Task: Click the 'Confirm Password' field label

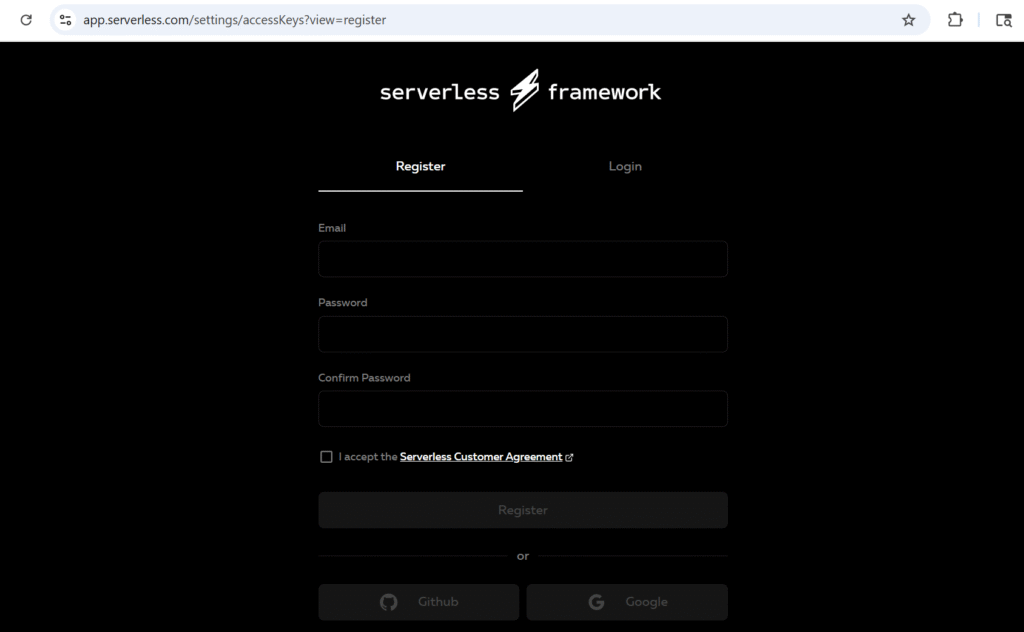Action: tap(364, 377)
